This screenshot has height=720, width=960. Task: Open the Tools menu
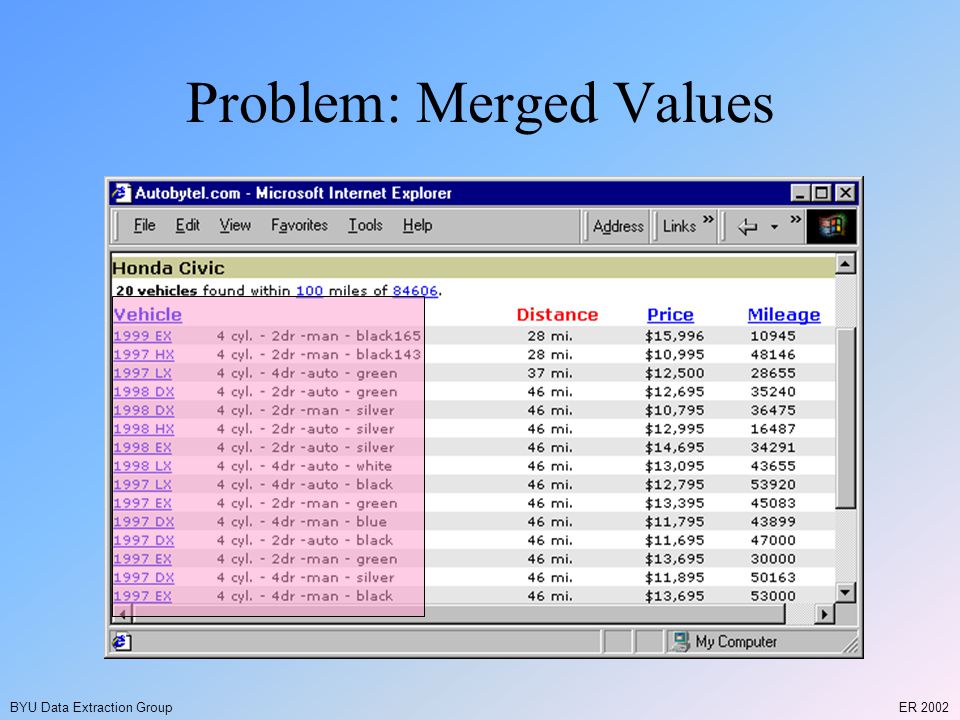(x=366, y=225)
